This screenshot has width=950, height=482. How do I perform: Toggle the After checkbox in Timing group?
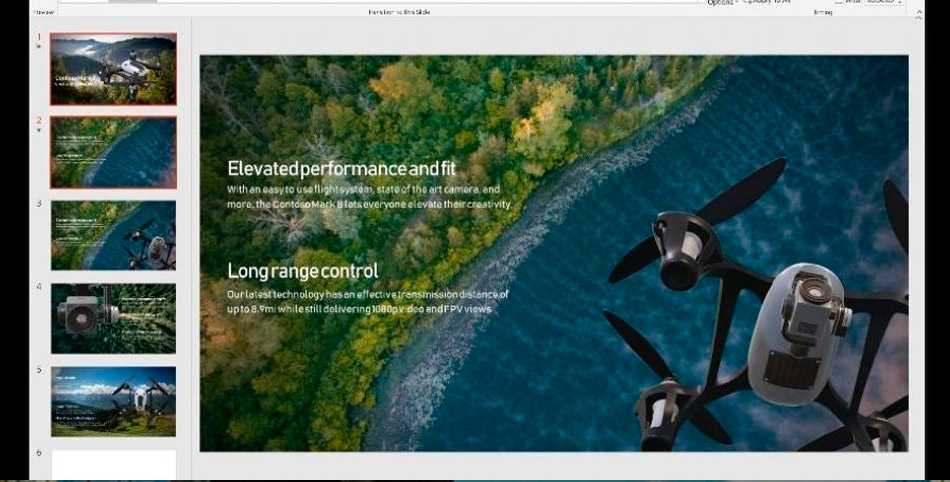pyautogui.click(x=839, y=2)
